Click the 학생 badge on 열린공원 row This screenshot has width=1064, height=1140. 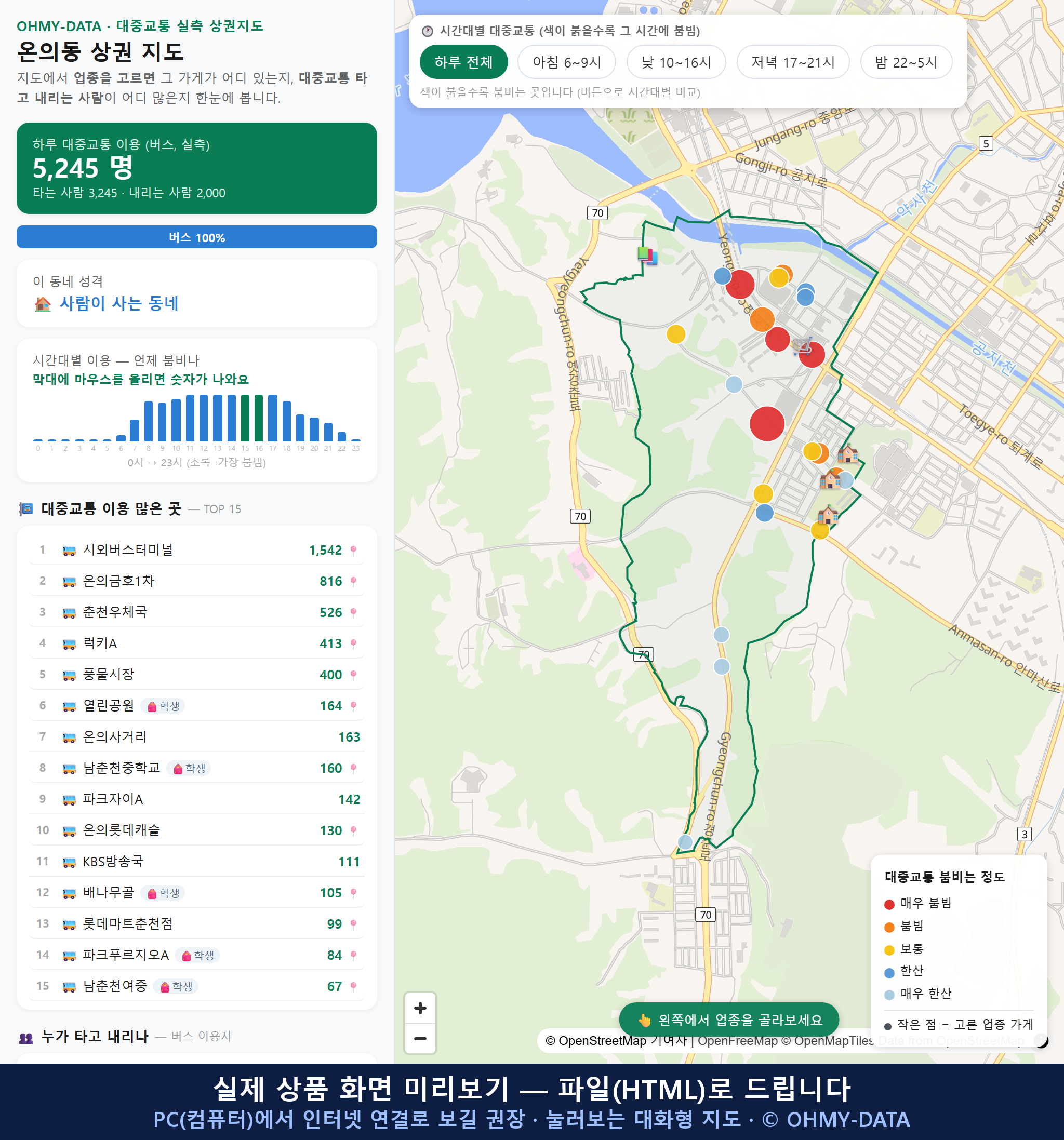click(164, 706)
